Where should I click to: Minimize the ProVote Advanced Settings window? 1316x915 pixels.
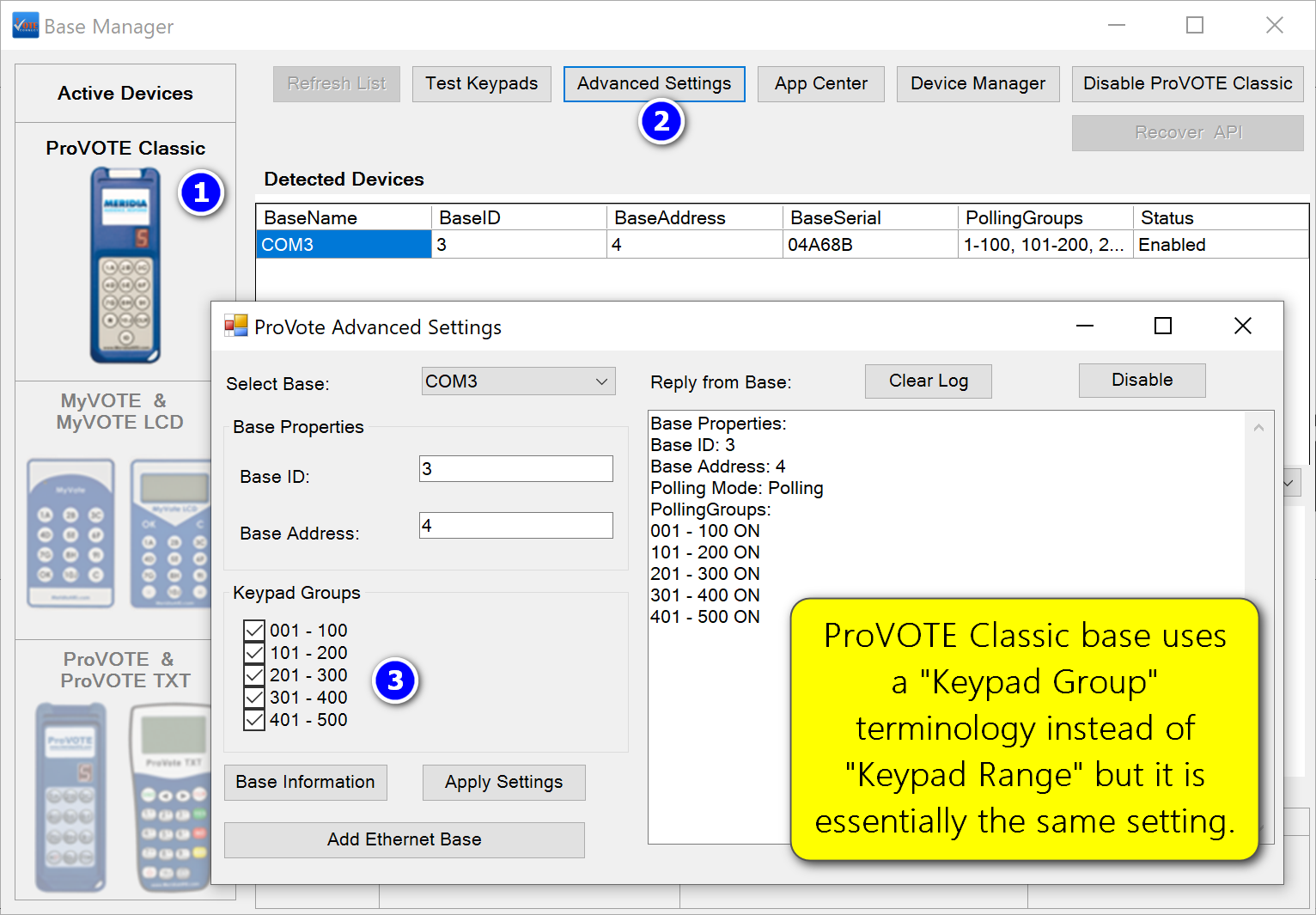tap(1085, 326)
